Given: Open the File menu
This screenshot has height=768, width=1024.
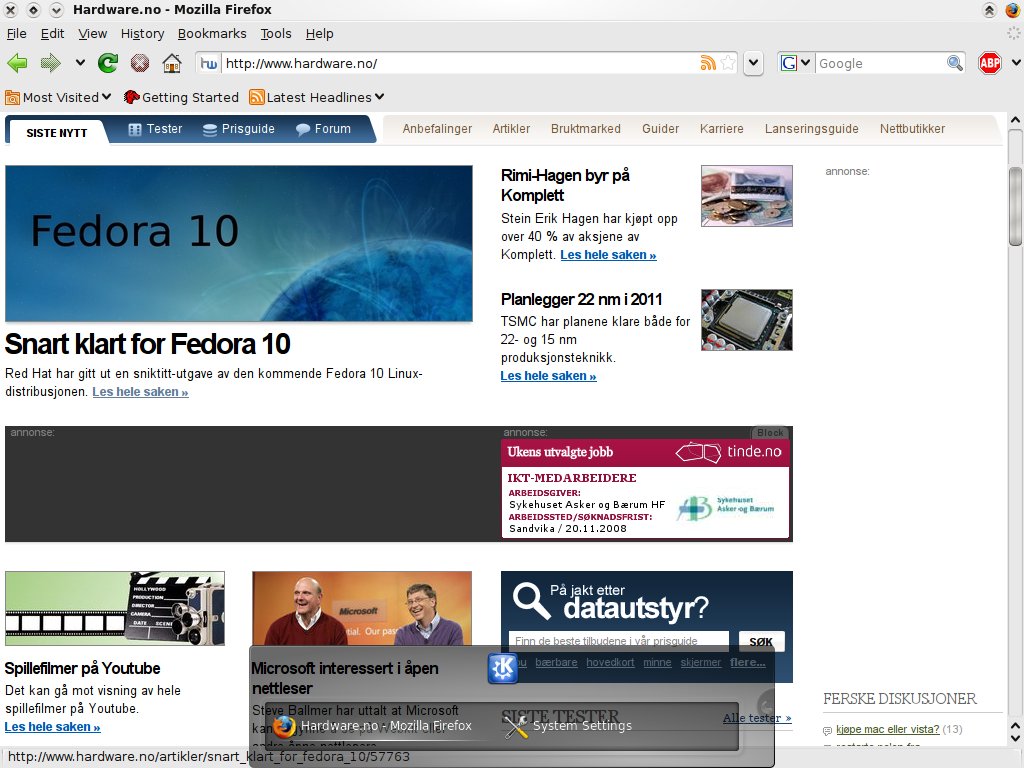Looking at the screenshot, I should click(x=16, y=33).
